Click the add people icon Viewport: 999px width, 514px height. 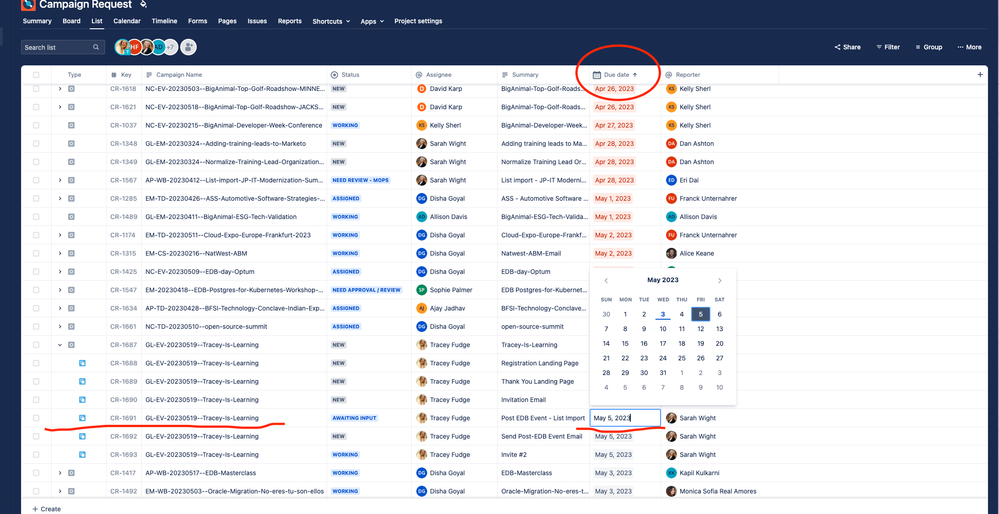tap(189, 46)
